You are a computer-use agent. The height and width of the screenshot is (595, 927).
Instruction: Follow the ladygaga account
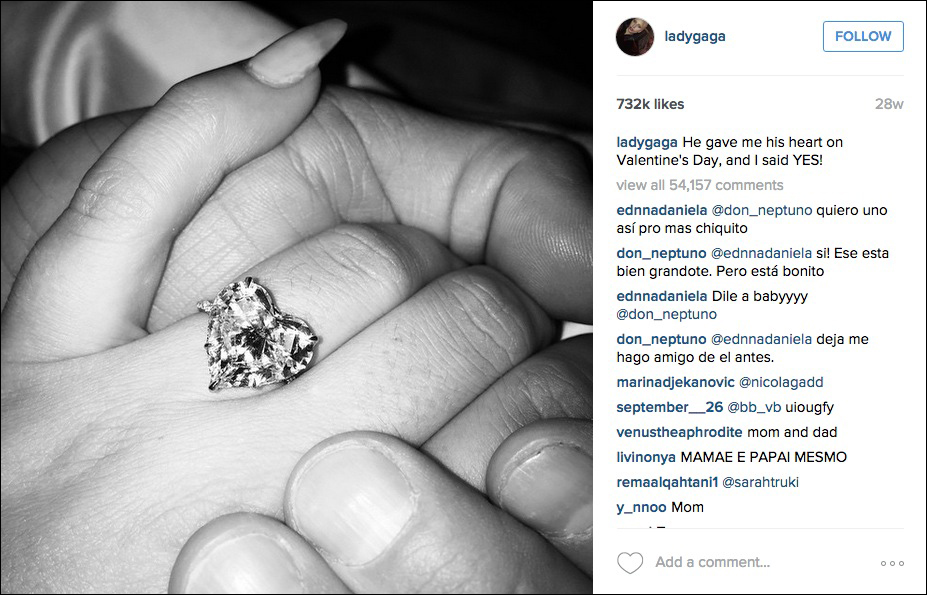point(863,36)
